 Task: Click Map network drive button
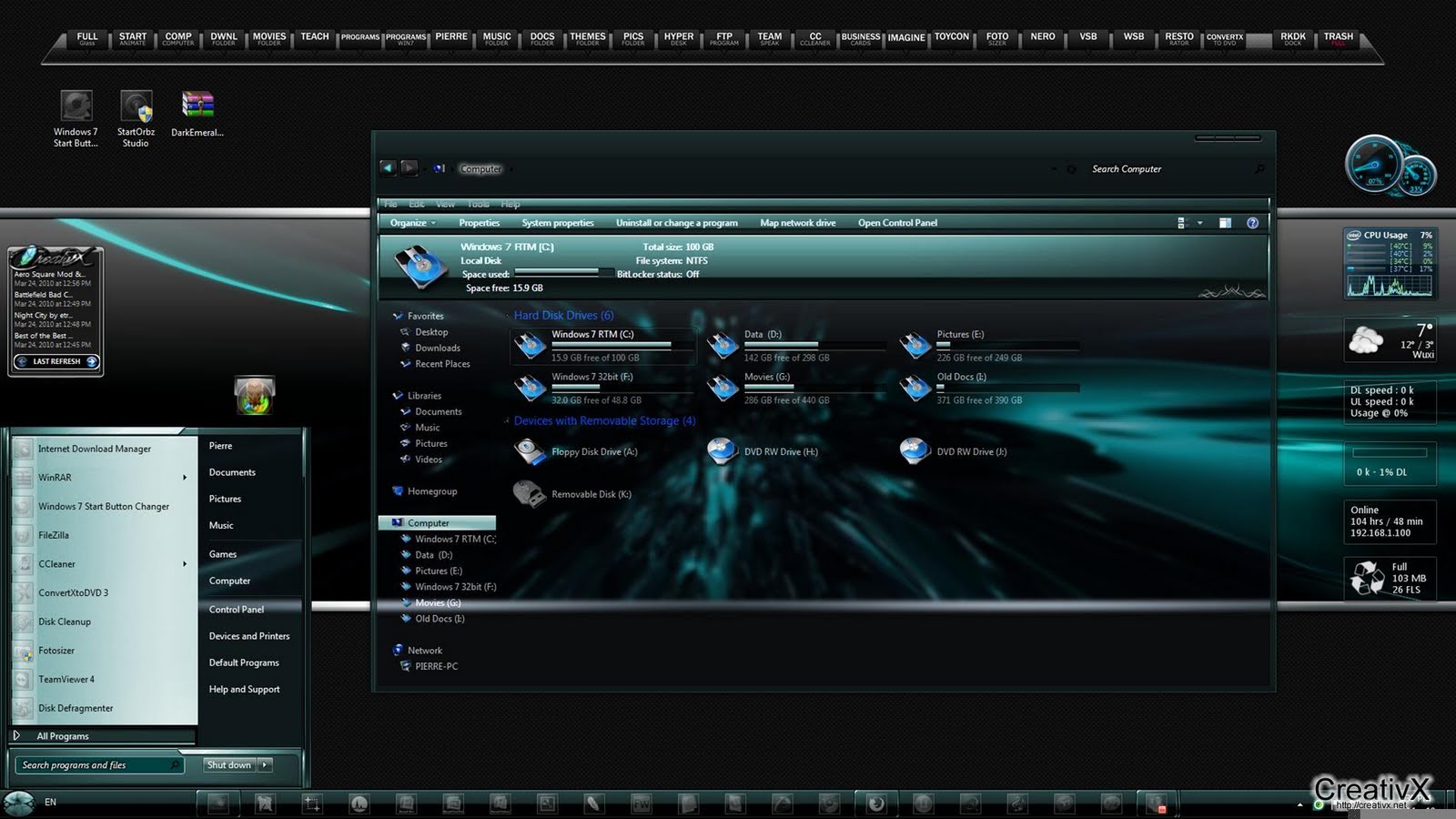point(798,223)
